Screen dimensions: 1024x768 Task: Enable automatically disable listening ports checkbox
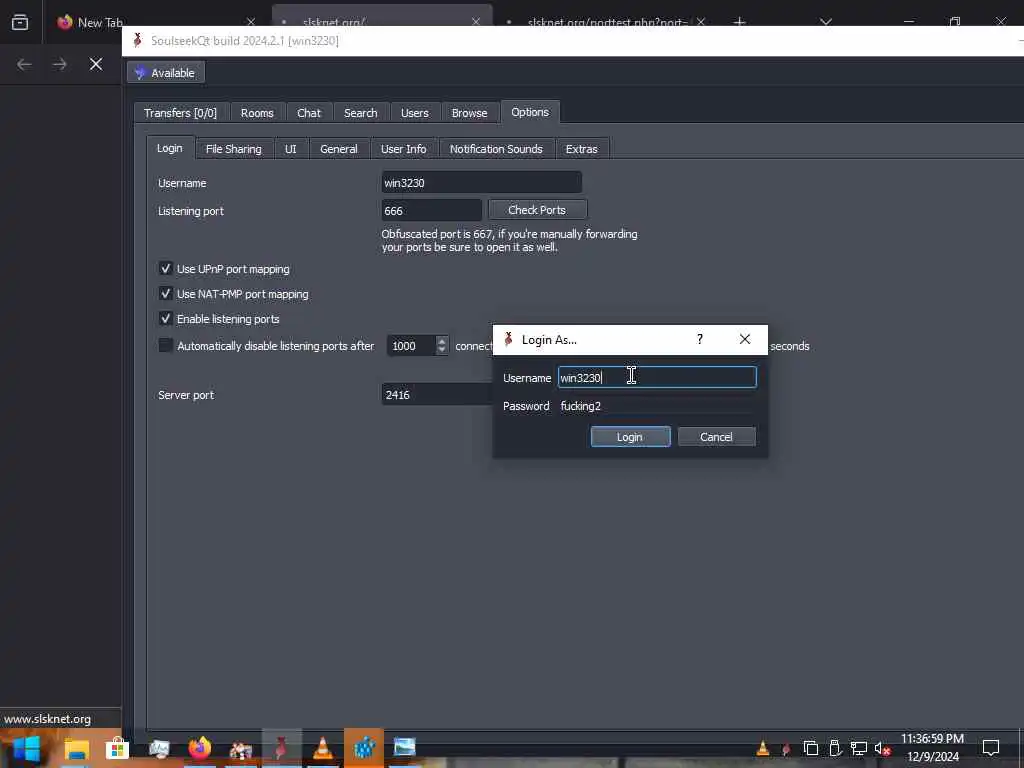click(x=165, y=345)
